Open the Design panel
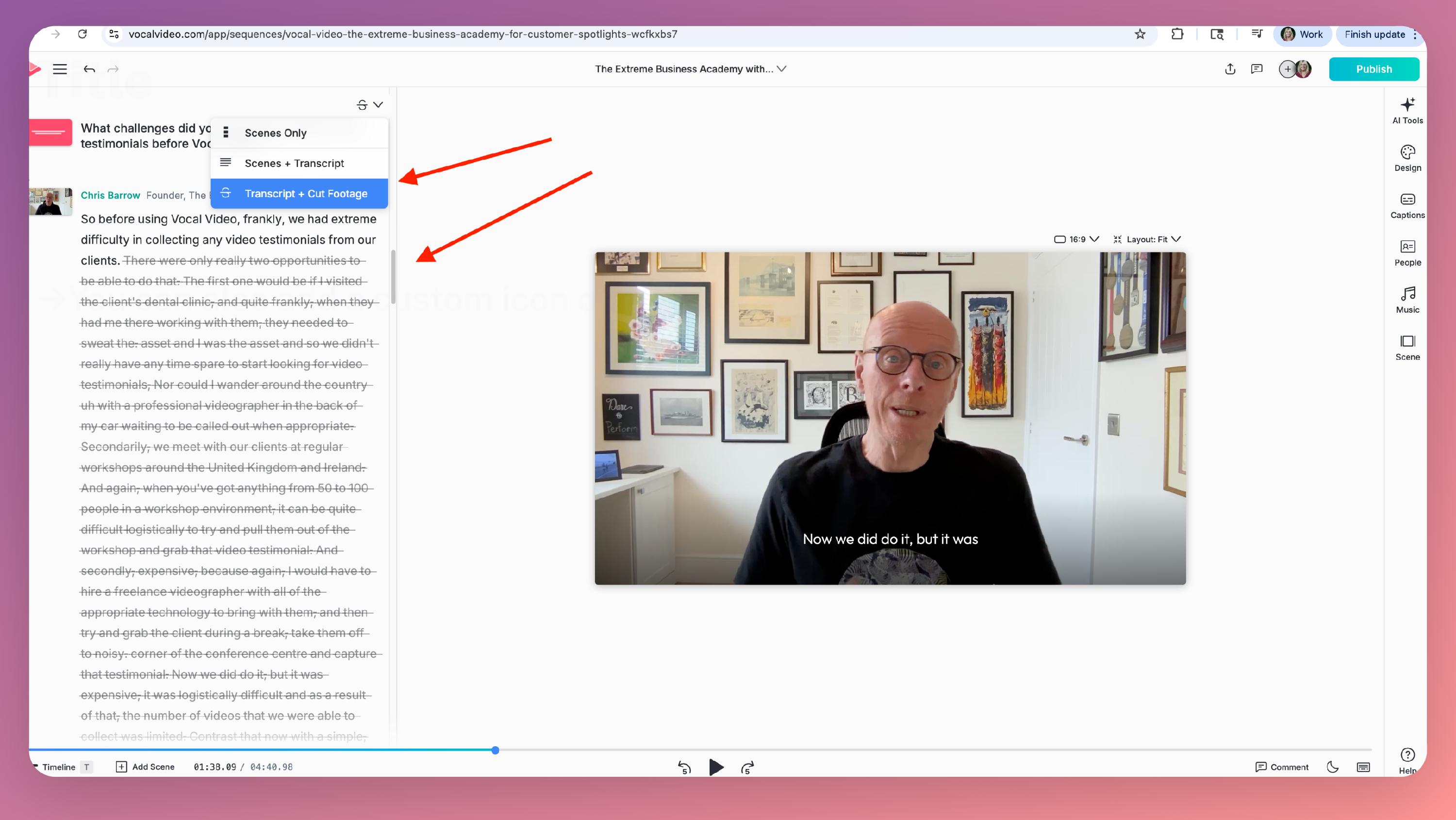The height and width of the screenshot is (820, 1456). point(1407,158)
